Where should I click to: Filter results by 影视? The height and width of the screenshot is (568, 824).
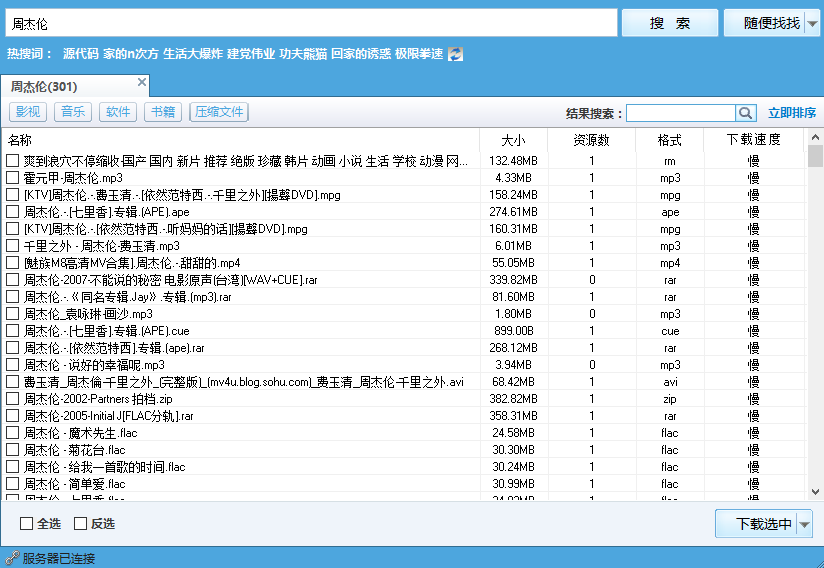28,112
